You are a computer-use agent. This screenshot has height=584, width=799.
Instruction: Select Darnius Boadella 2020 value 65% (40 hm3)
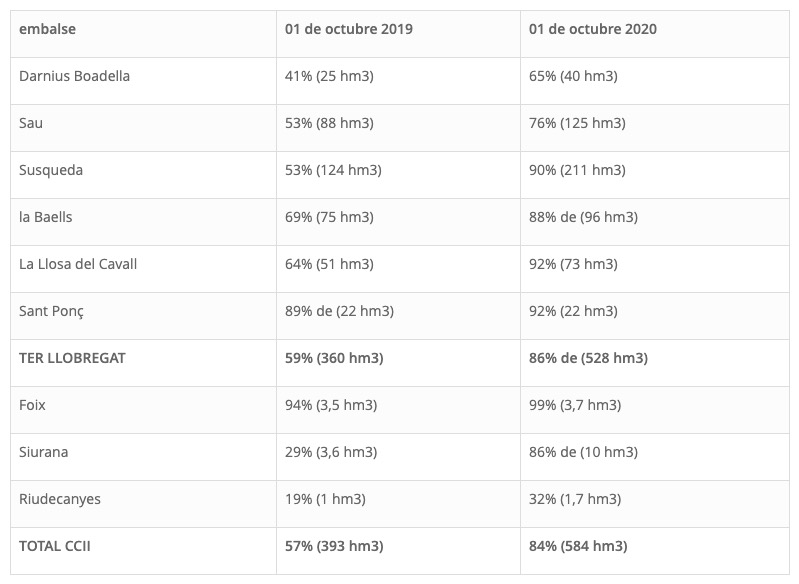573,76
